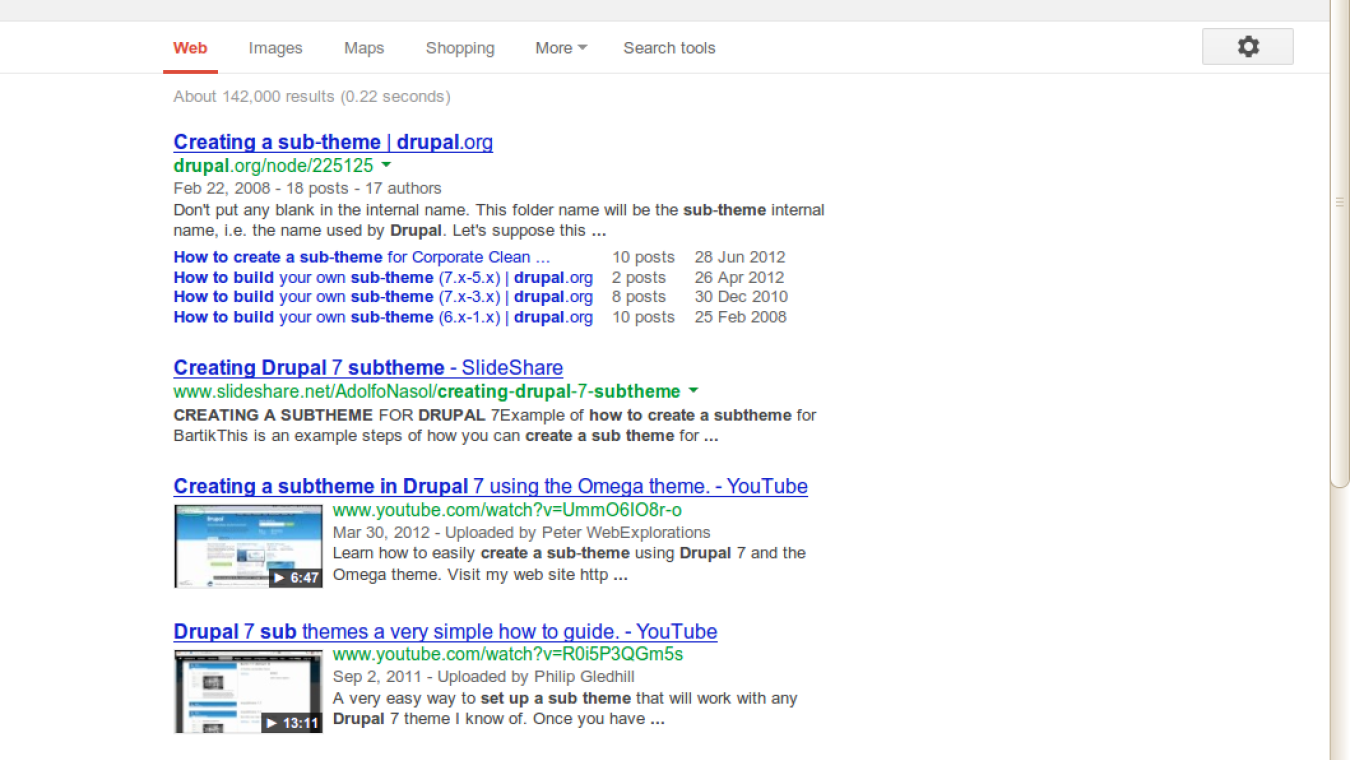This screenshot has width=1350, height=760.
Task: Select 'About 142,000 results (0.22 seconds)' text
Action: [312, 97]
